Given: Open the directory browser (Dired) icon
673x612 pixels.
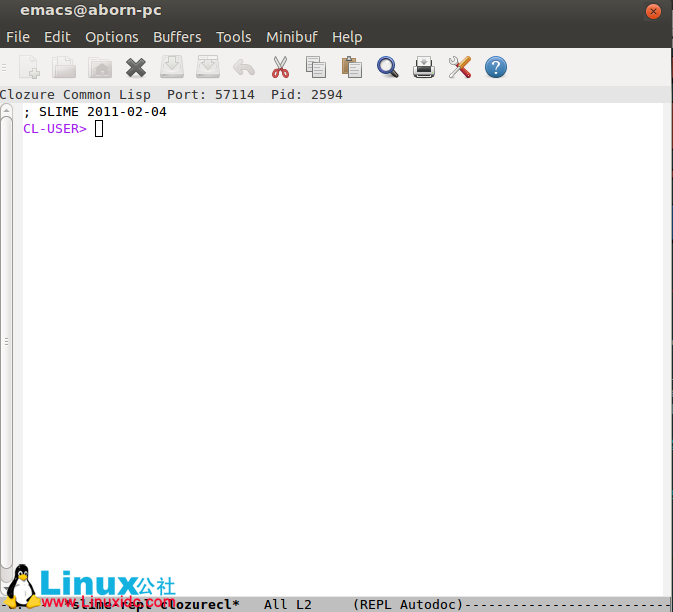Looking at the screenshot, I should click(100, 68).
